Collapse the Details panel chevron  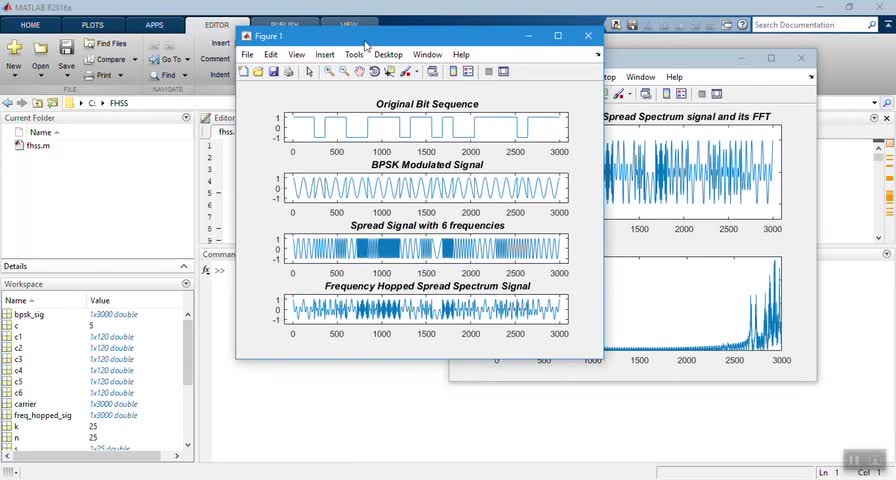coord(184,266)
